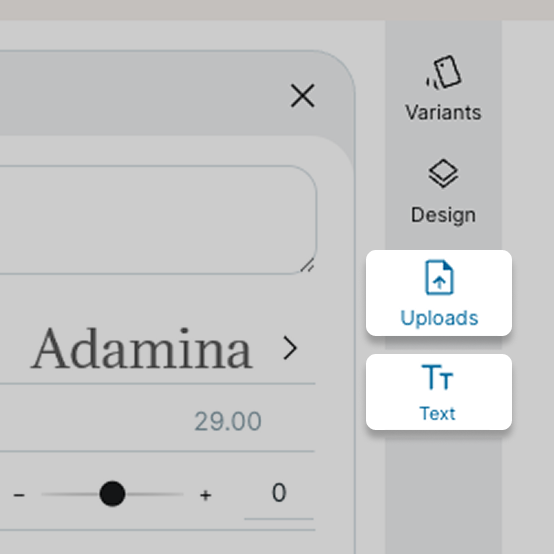Click slider track left of the handle
The height and width of the screenshot is (554, 554).
coord(70,494)
